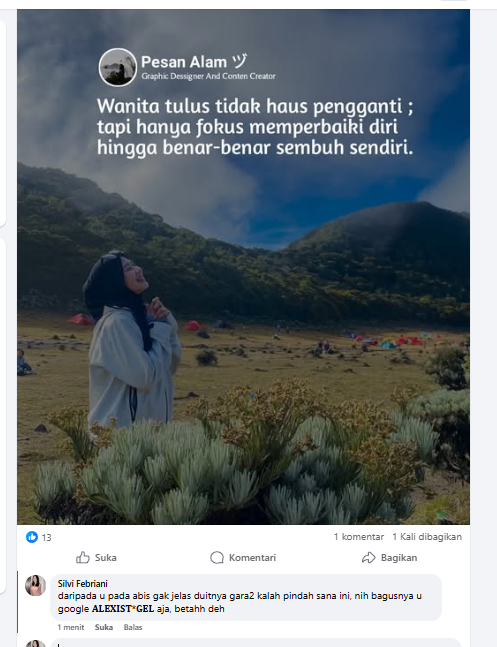Click the partially visible avatar below Silvi's comment

click(36, 643)
